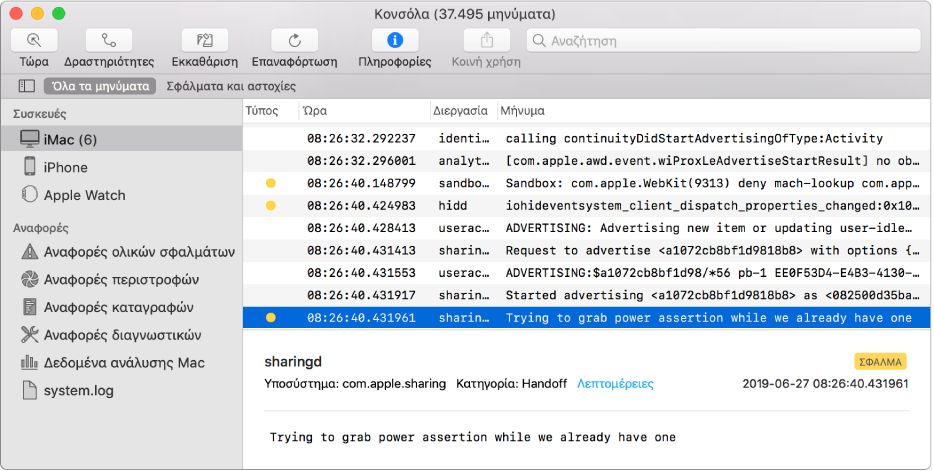The image size is (934, 471).
Task: Click the iMac computer icon
Action: pos(29,139)
